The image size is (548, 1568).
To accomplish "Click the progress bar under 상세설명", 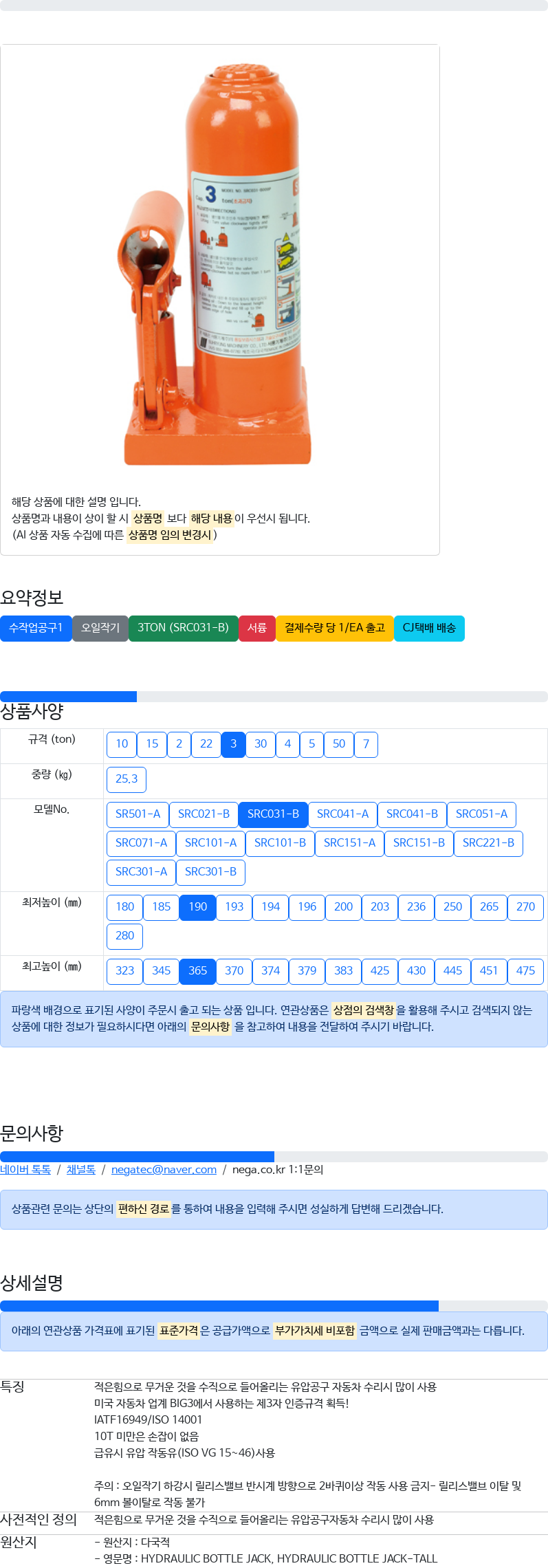I will click(x=274, y=1306).
